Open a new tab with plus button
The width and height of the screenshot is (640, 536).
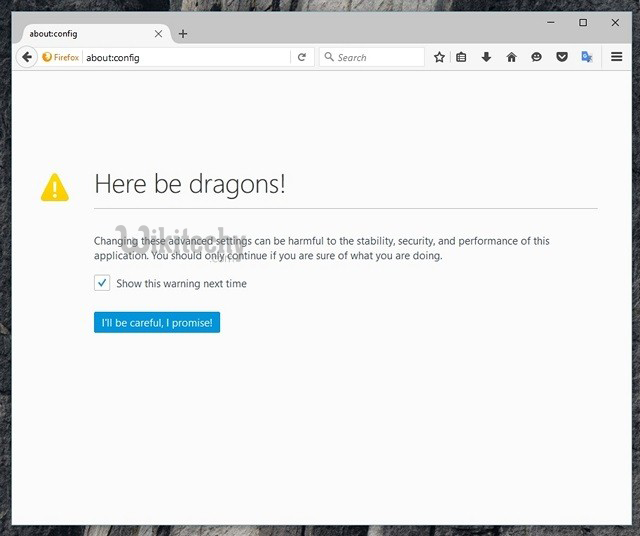pyautogui.click(x=183, y=33)
